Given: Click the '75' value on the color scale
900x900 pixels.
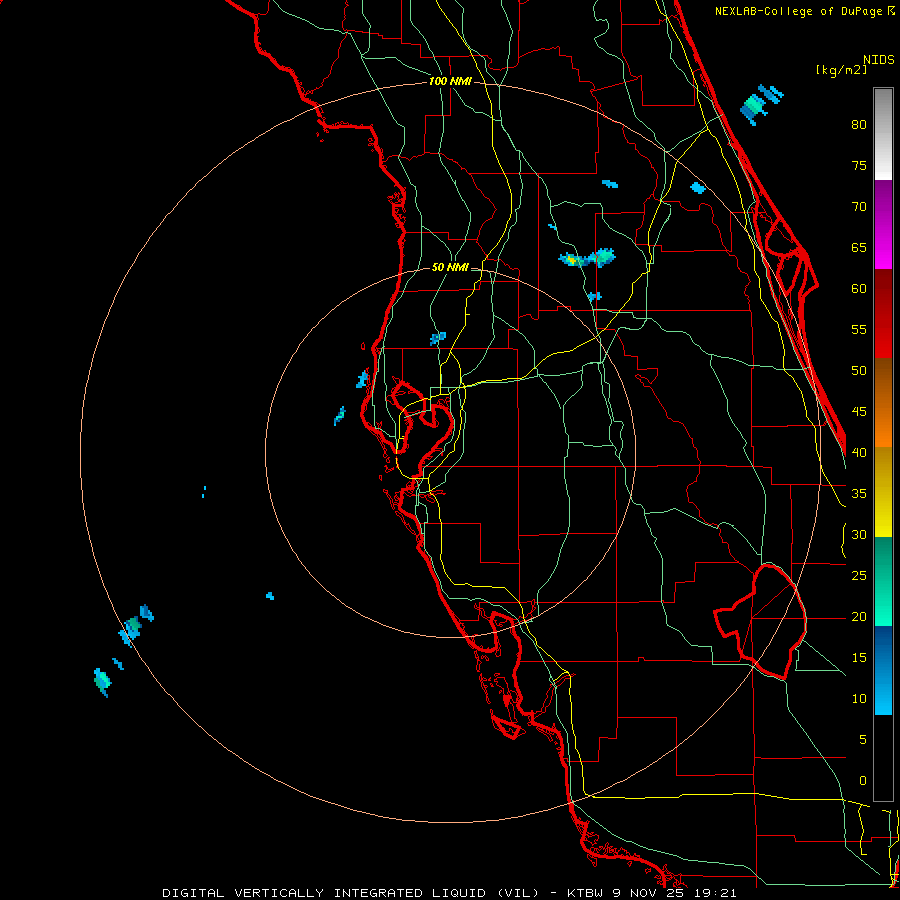Looking at the screenshot, I should [859, 166].
